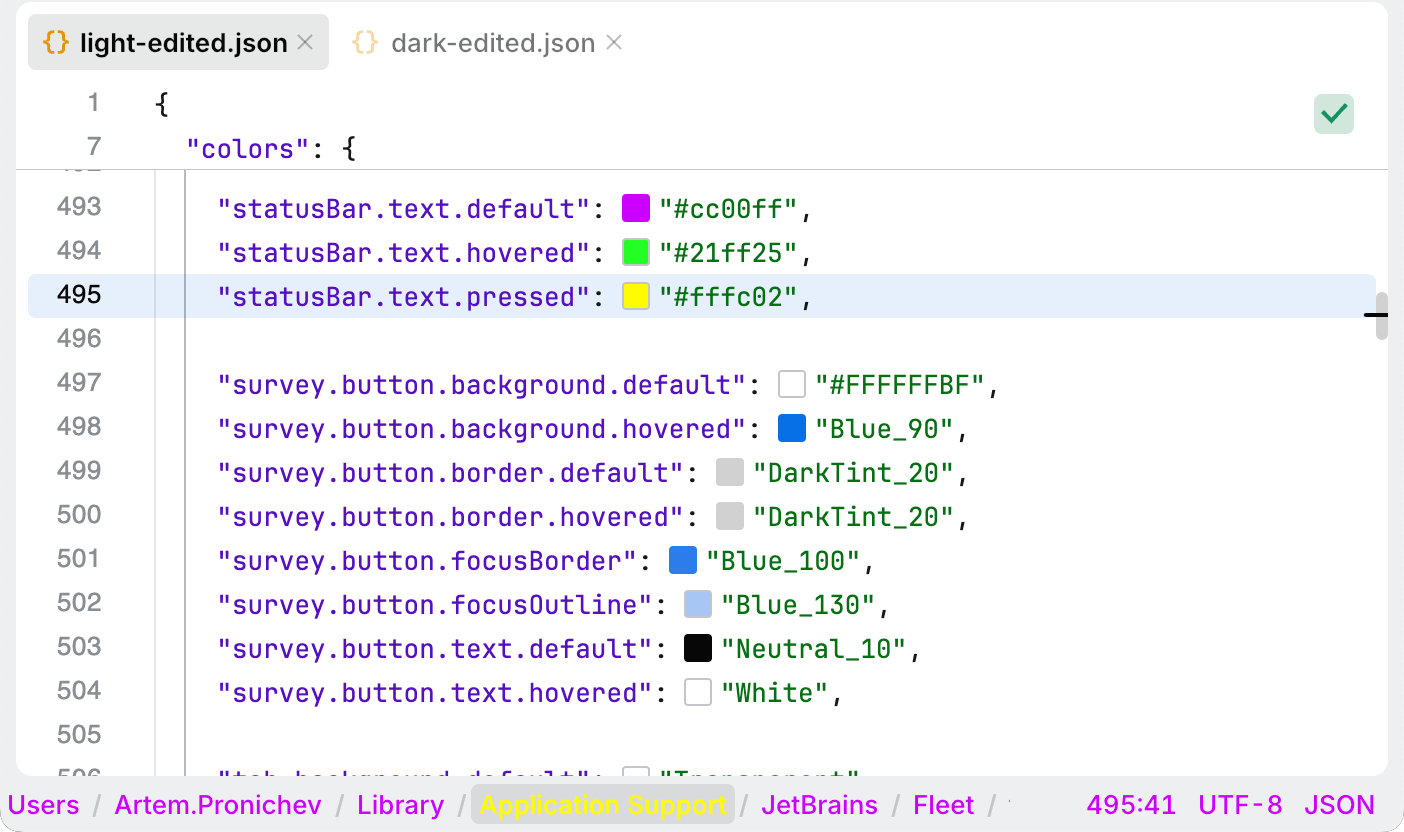The image size is (1404, 832).
Task: Click the dark-edited.json file type icon
Action: (366, 43)
